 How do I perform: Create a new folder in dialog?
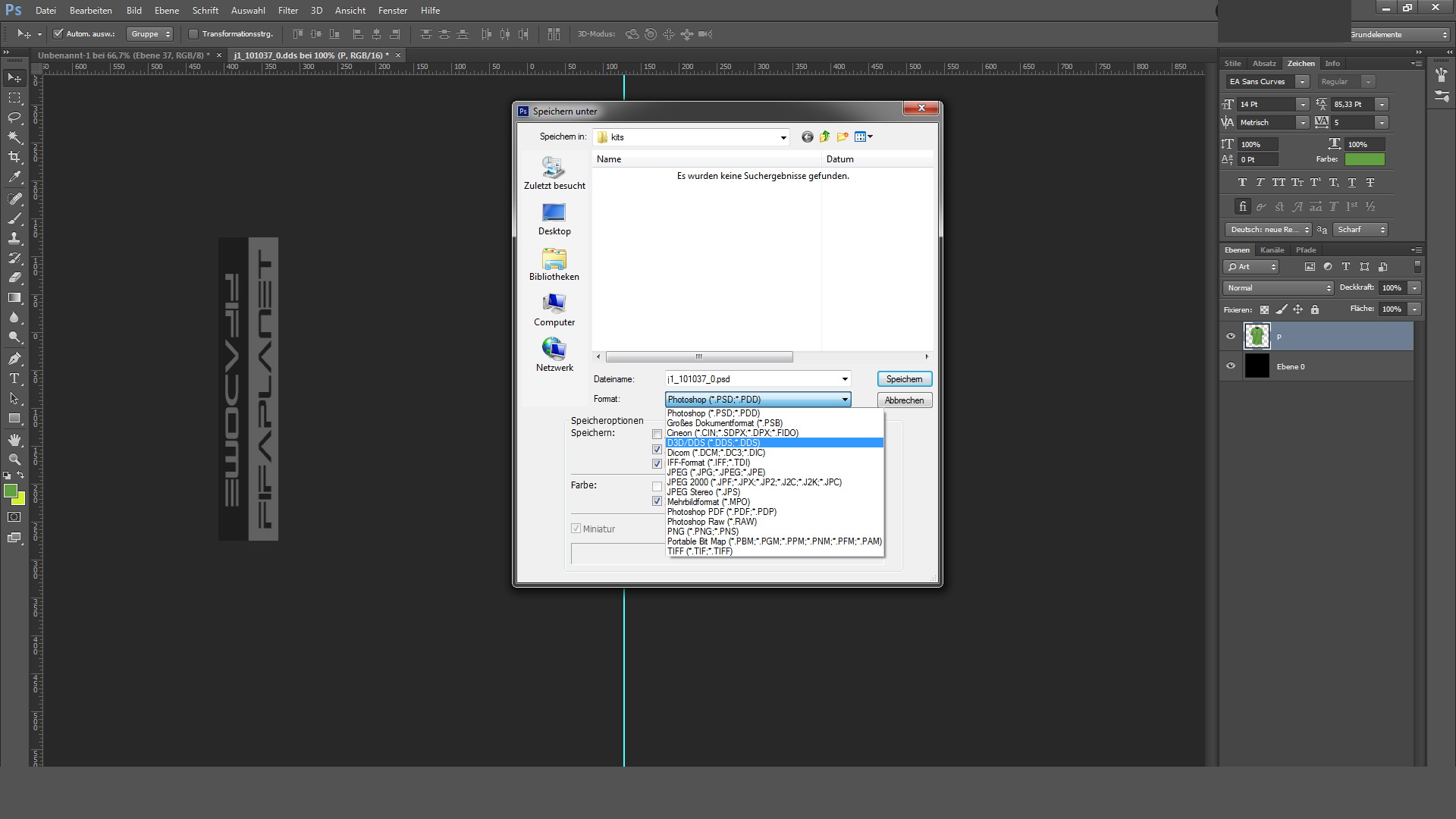coord(843,136)
